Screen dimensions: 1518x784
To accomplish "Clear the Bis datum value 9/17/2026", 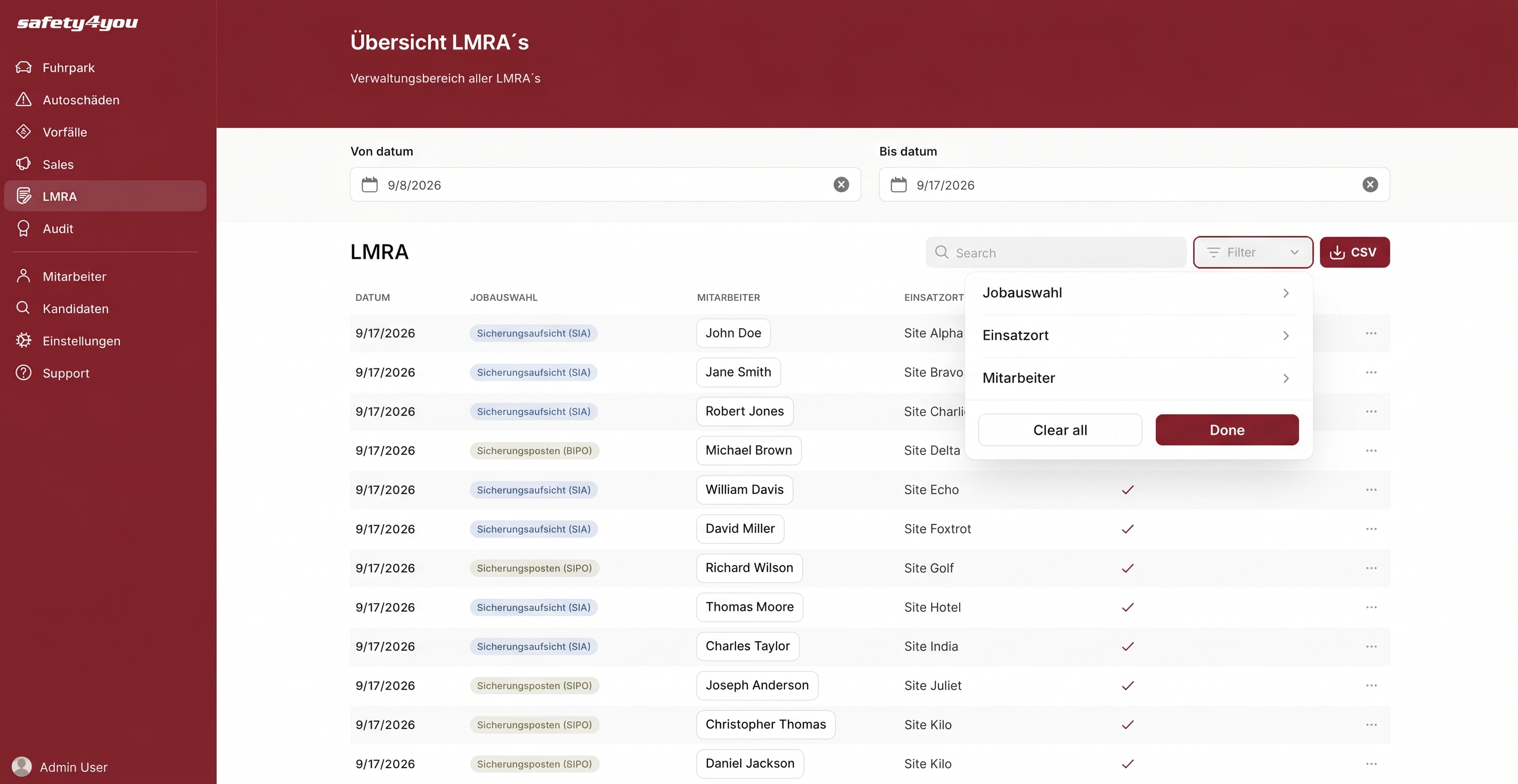I will 1370,184.
